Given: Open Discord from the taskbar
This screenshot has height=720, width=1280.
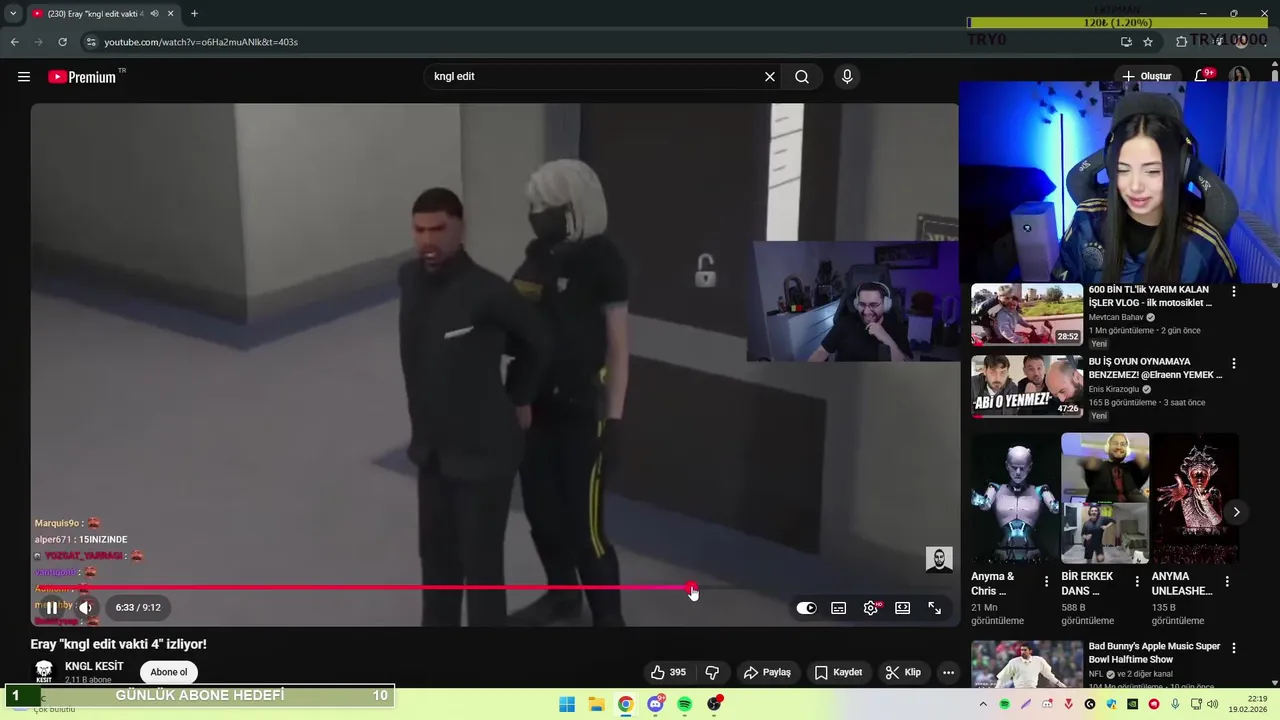Looking at the screenshot, I should point(655,704).
